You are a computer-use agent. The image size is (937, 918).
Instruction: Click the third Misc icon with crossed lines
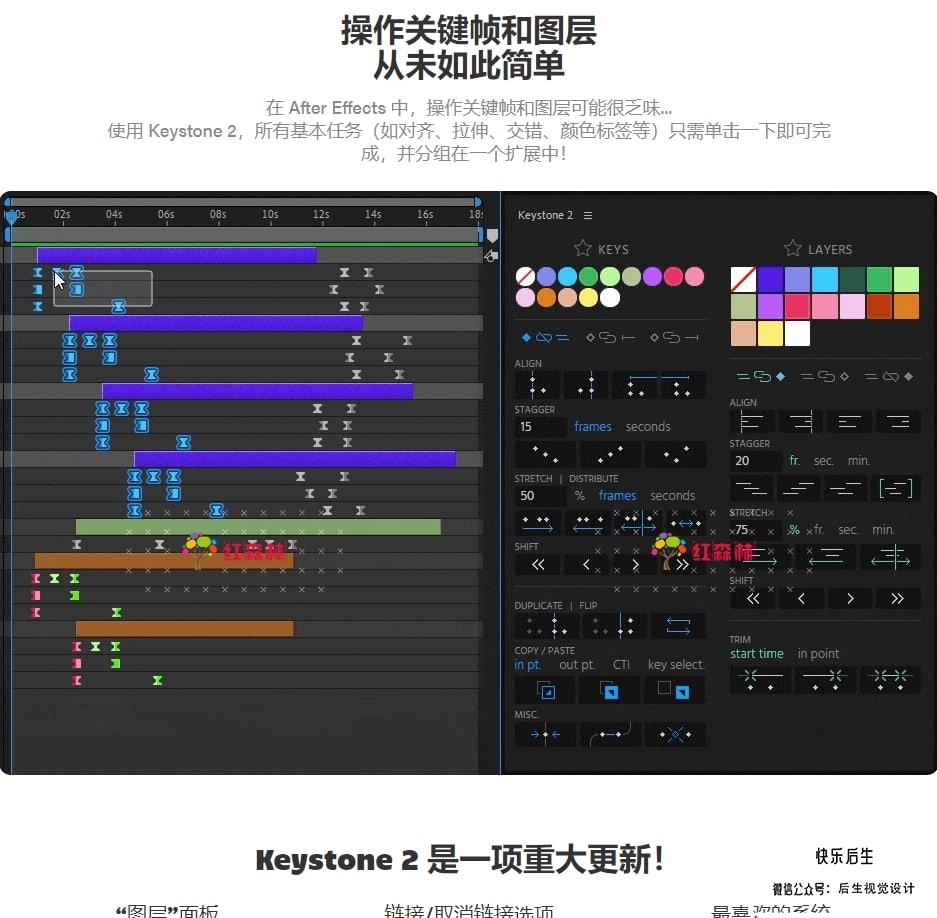click(x=675, y=734)
